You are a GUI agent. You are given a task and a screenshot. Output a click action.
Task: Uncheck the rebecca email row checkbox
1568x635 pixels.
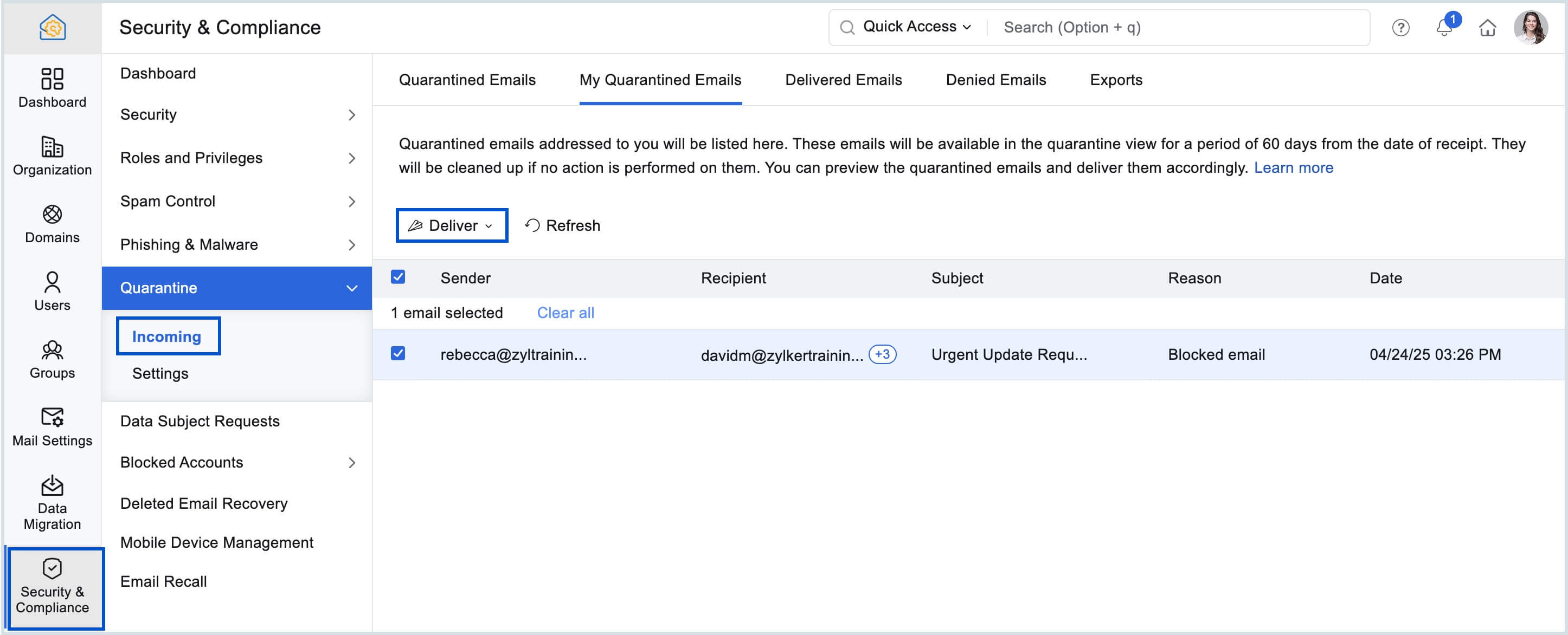(398, 353)
